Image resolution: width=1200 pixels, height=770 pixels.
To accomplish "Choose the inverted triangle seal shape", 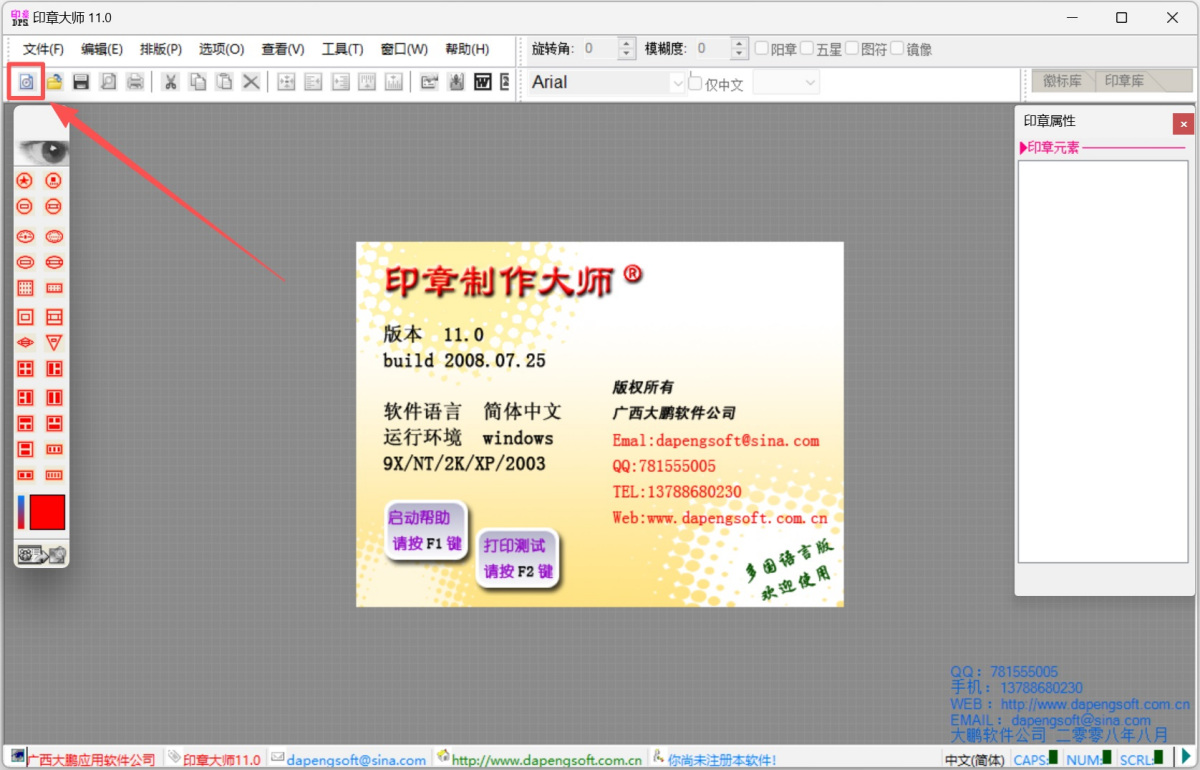I will 54,343.
